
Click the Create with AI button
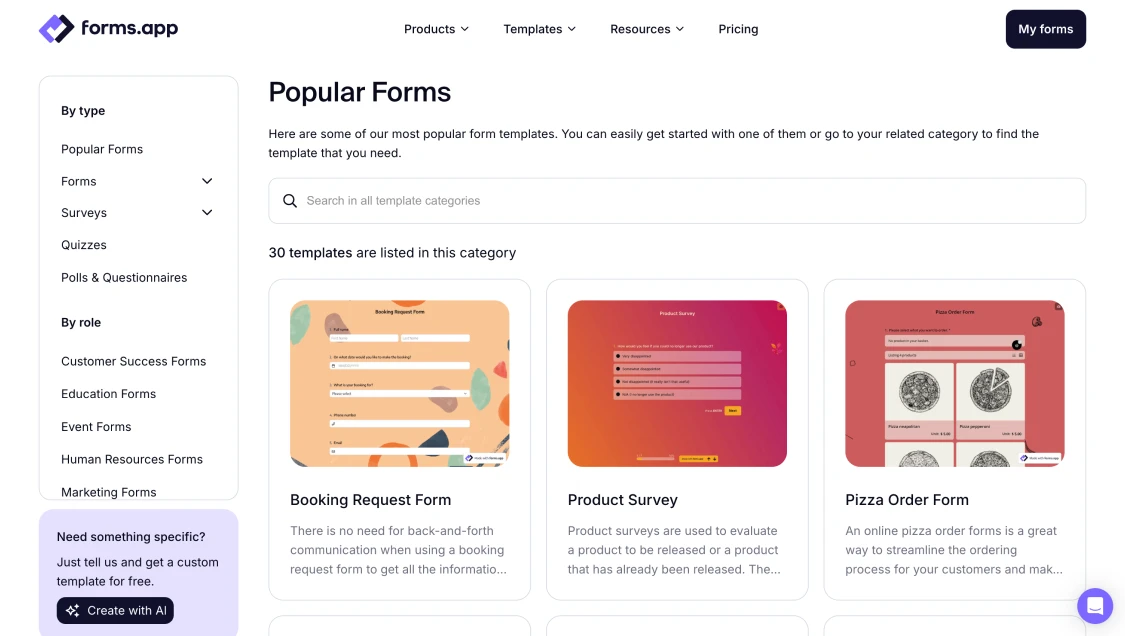tap(115, 610)
